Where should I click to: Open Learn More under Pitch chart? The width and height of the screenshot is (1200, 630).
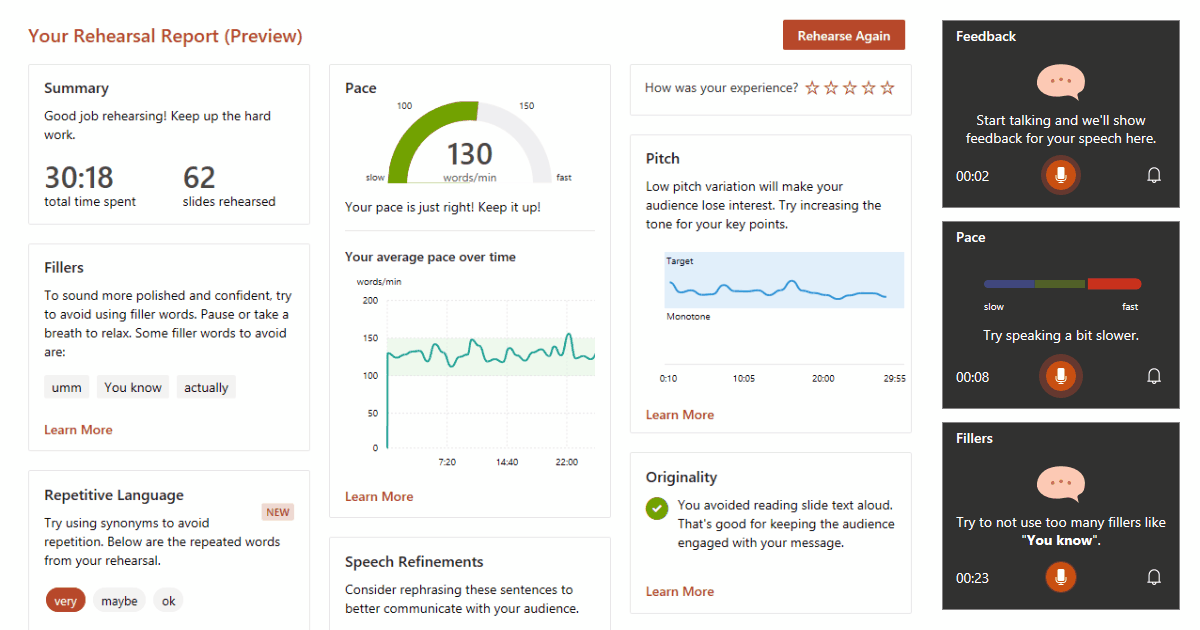pyautogui.click(x=680, y=415)
